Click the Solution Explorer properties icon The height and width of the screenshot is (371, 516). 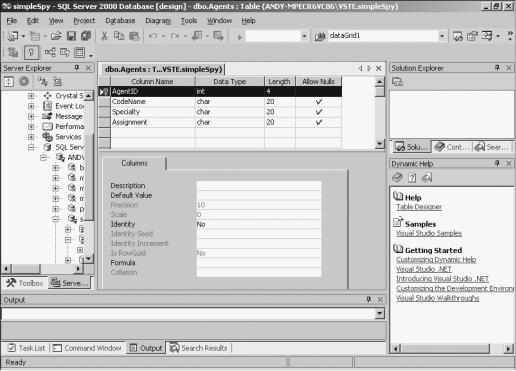pyautogui.click(x=397, y=82)
